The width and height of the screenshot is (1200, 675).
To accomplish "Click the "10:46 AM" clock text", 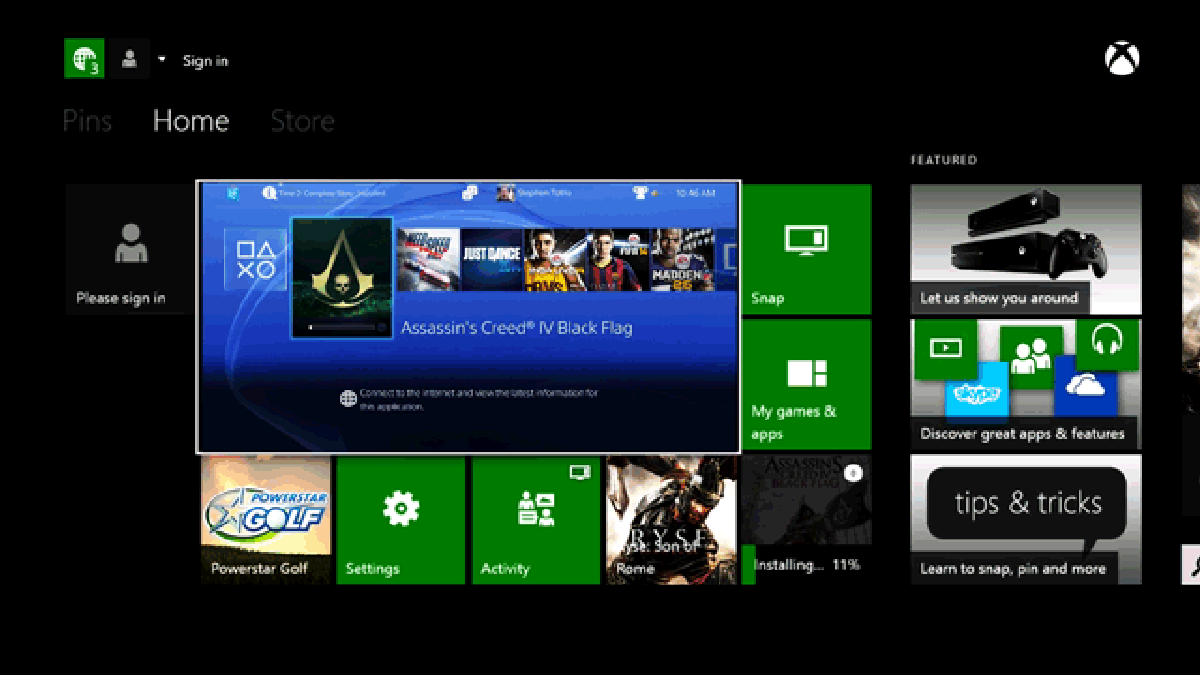I will point(696,193).
